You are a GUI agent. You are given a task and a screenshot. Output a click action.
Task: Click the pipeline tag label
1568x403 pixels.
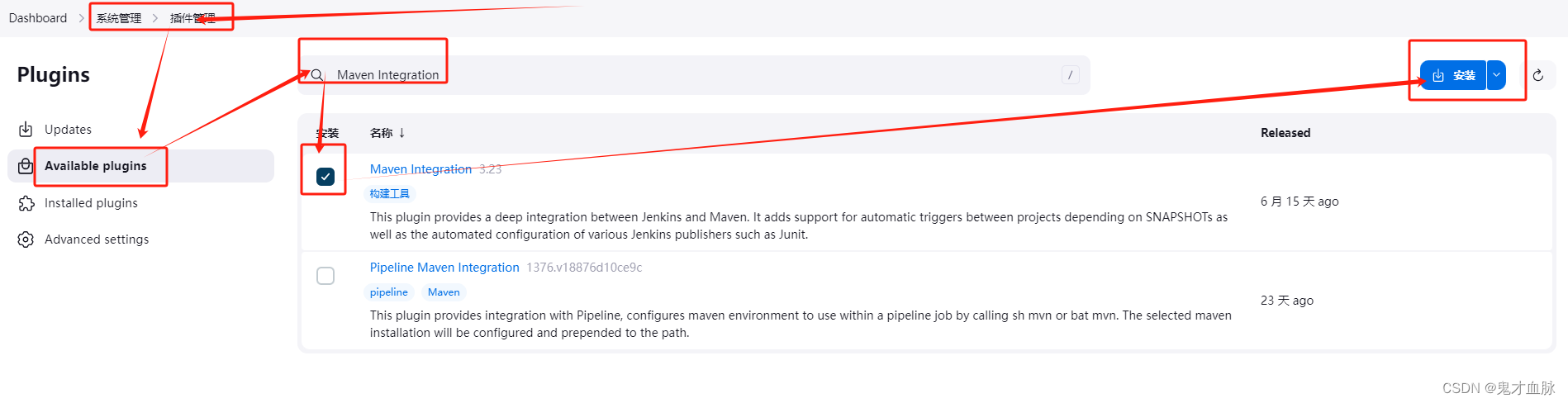(x=388, y=292)
